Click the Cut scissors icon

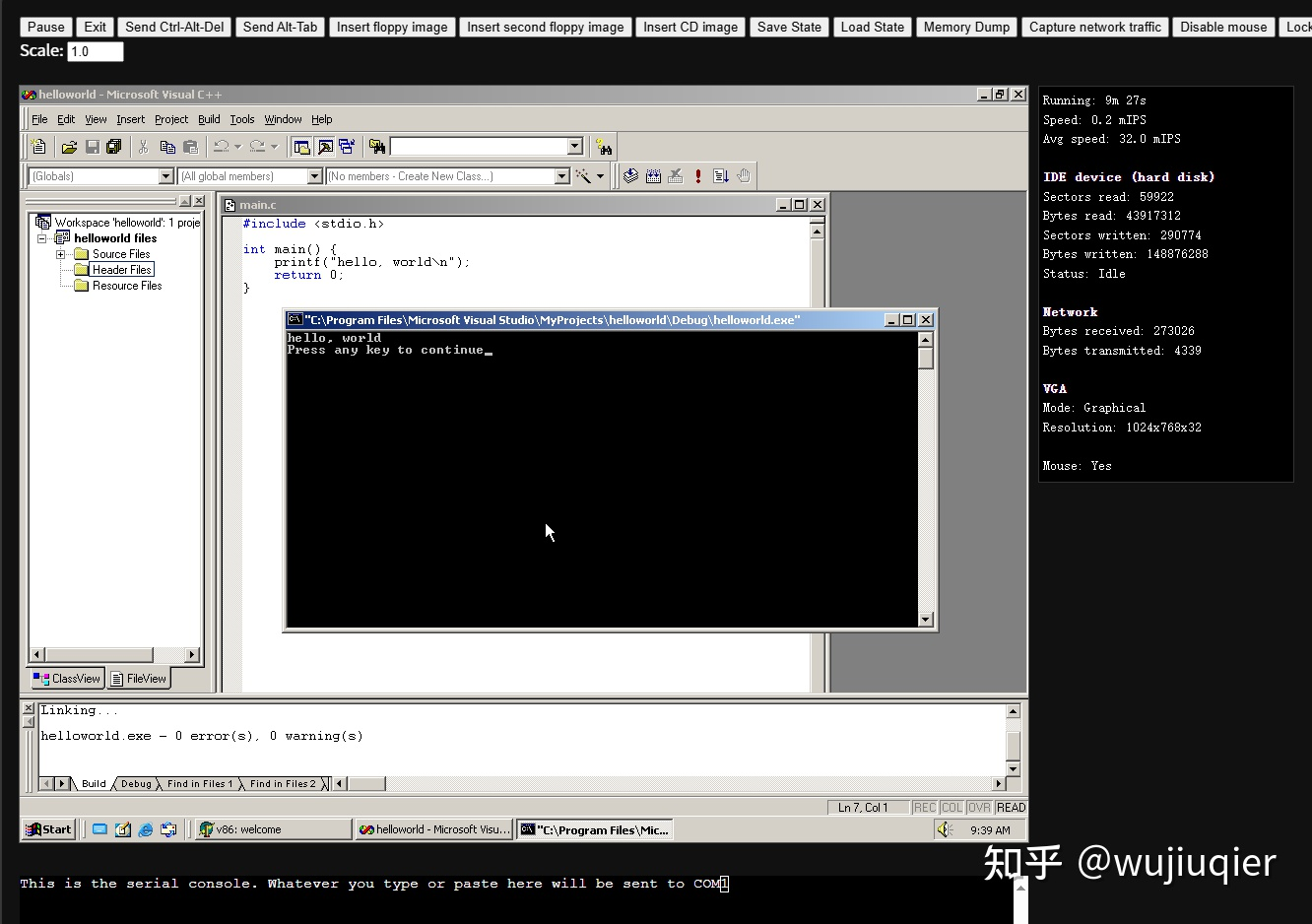click(x=143, y=147)
